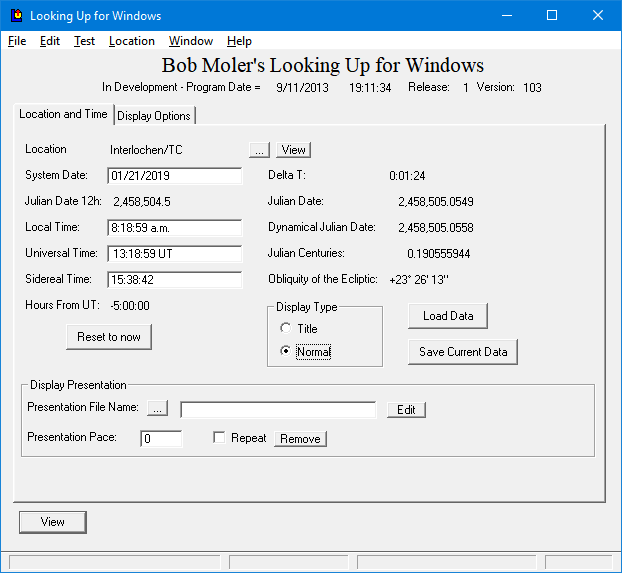Select the Normal display type radio button
The image size is (622, 573).
(x=286, y=352)
